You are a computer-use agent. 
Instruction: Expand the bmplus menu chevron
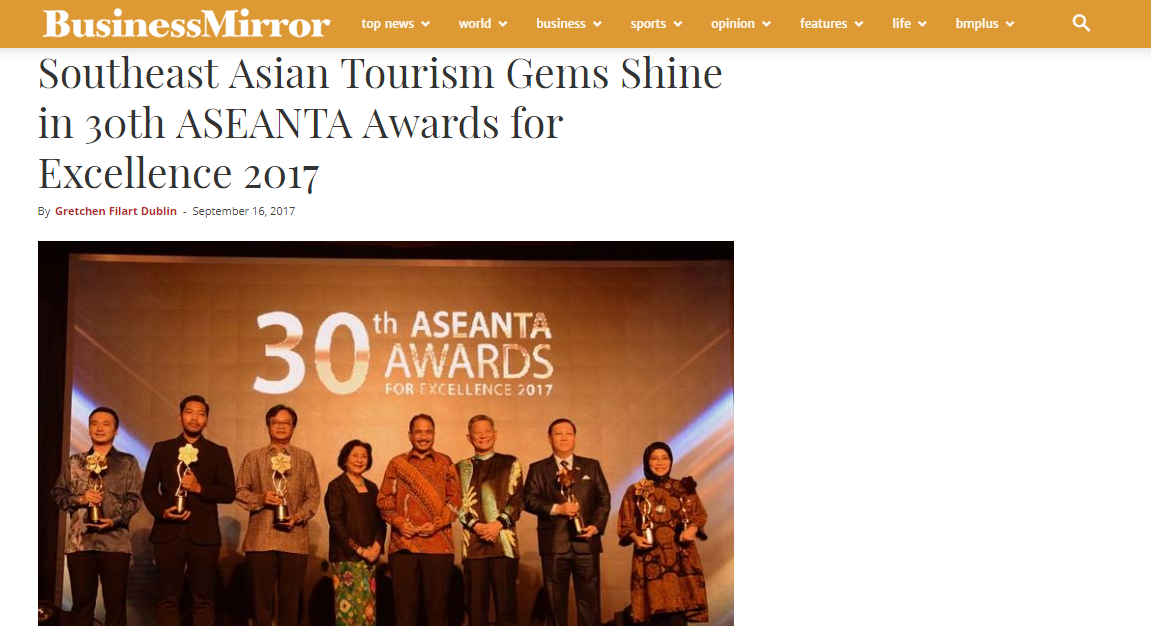coord(1010,24)
